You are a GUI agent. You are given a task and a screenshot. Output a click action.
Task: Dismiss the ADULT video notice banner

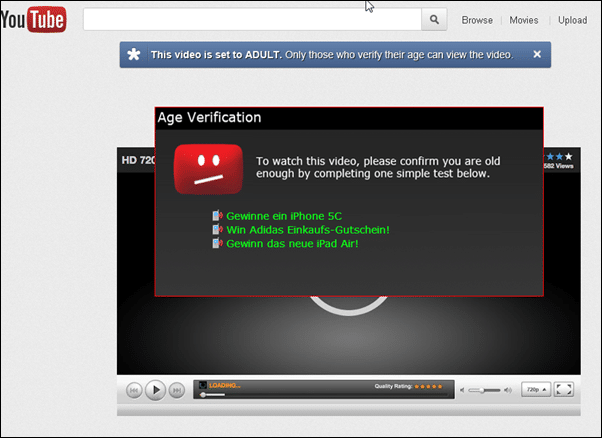(x=537, y=55)
